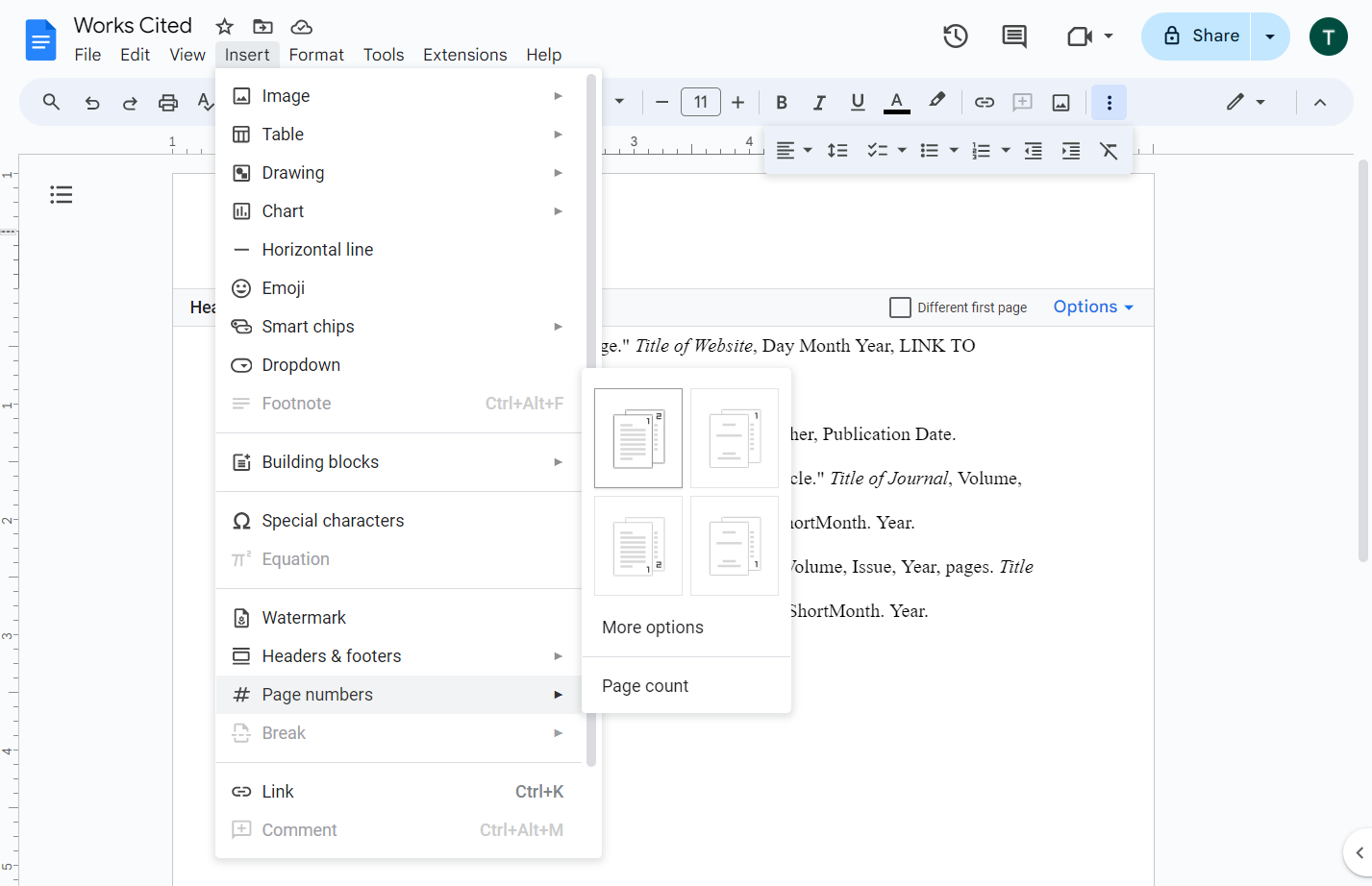This screenshot has height=886, width=1372.
Task: Open the text color picker
Action: (x=896, y=102)
